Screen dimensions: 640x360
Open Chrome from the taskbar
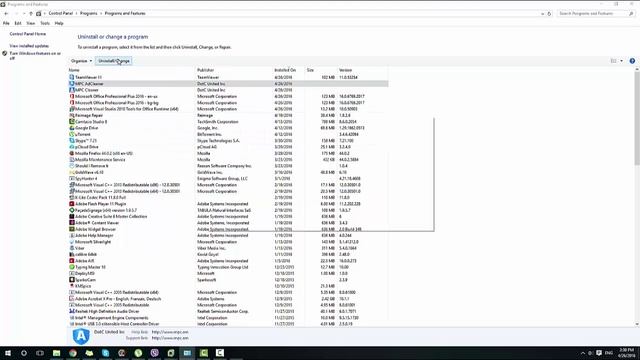[73, 353]
